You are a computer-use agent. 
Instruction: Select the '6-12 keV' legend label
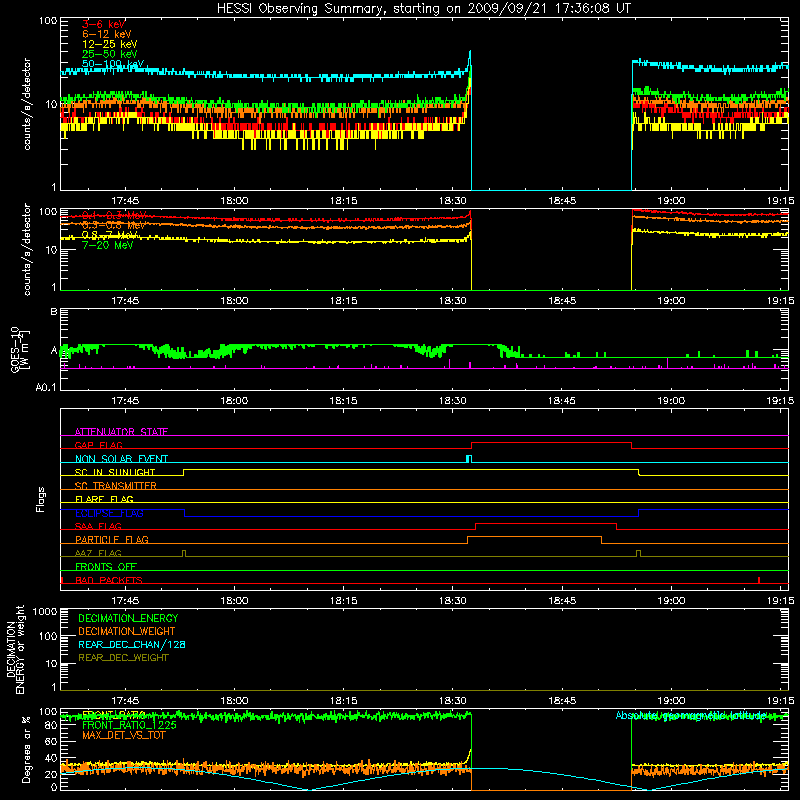point(107,34)
